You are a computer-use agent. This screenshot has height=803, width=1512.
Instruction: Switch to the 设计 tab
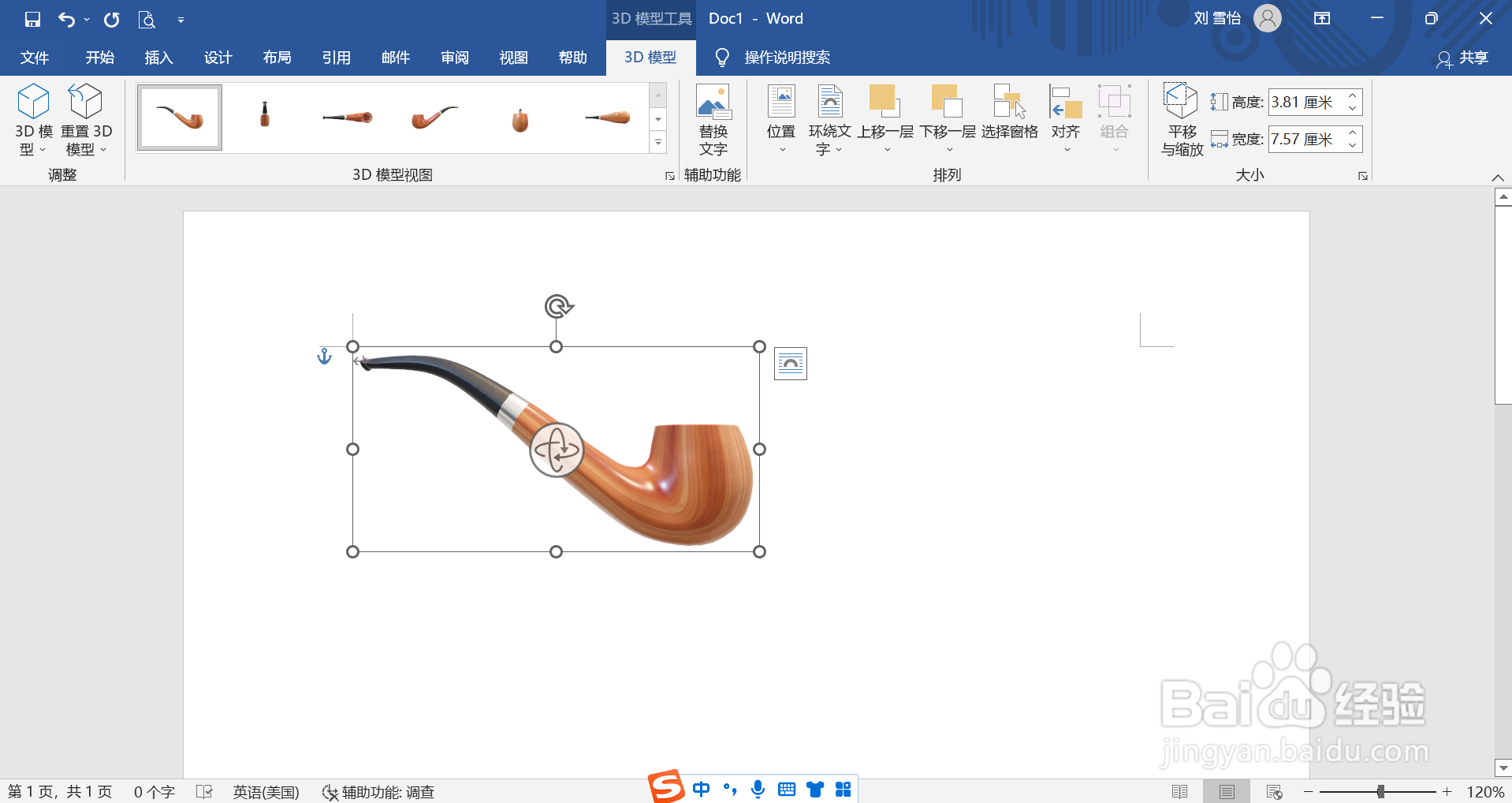(x=218, y=58)
